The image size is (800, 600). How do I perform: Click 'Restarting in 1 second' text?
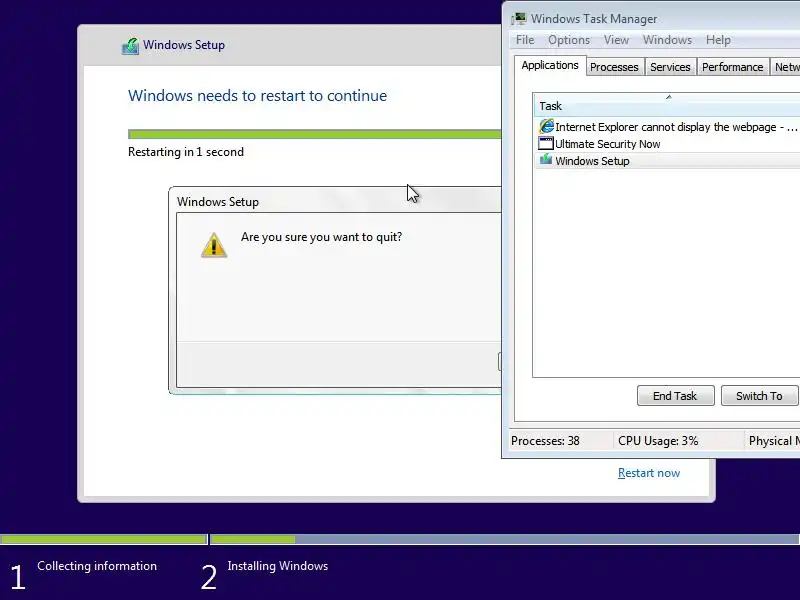pyautogui.click(x=186, y=152)
